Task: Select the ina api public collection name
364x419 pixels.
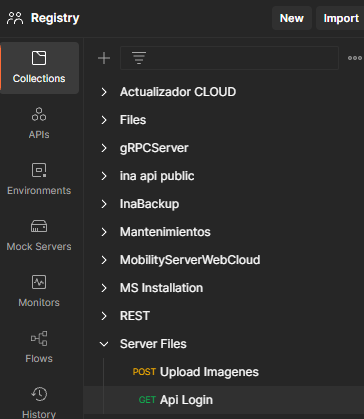Action: point(157,176)
